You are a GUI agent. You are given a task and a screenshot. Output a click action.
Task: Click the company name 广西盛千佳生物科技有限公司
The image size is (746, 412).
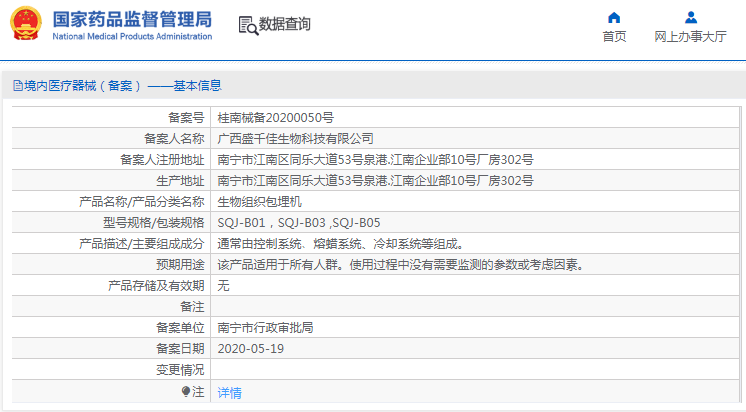tap(295, 138)
